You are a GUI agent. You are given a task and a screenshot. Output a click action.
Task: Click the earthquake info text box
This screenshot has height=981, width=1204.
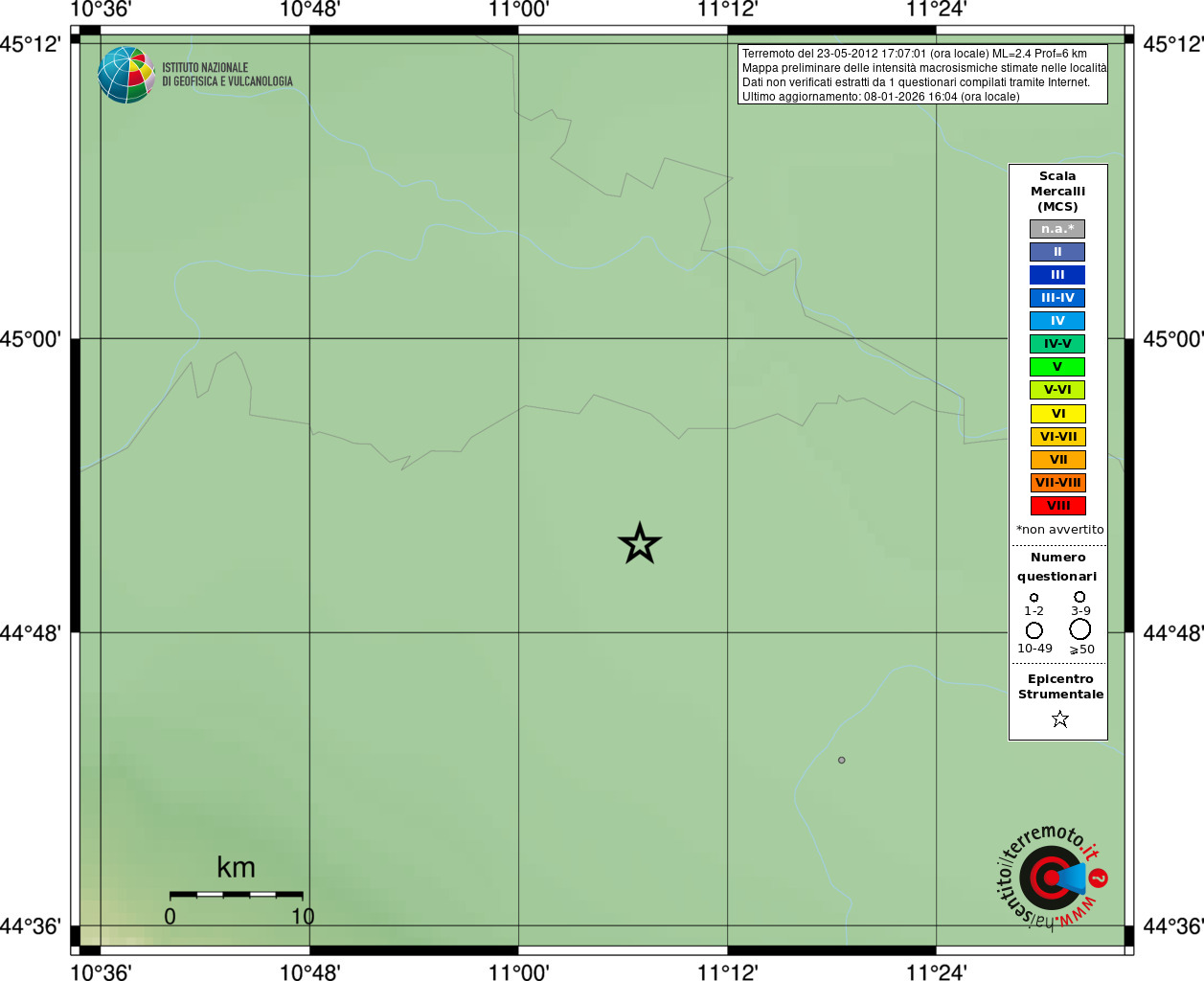click(922, 75)
